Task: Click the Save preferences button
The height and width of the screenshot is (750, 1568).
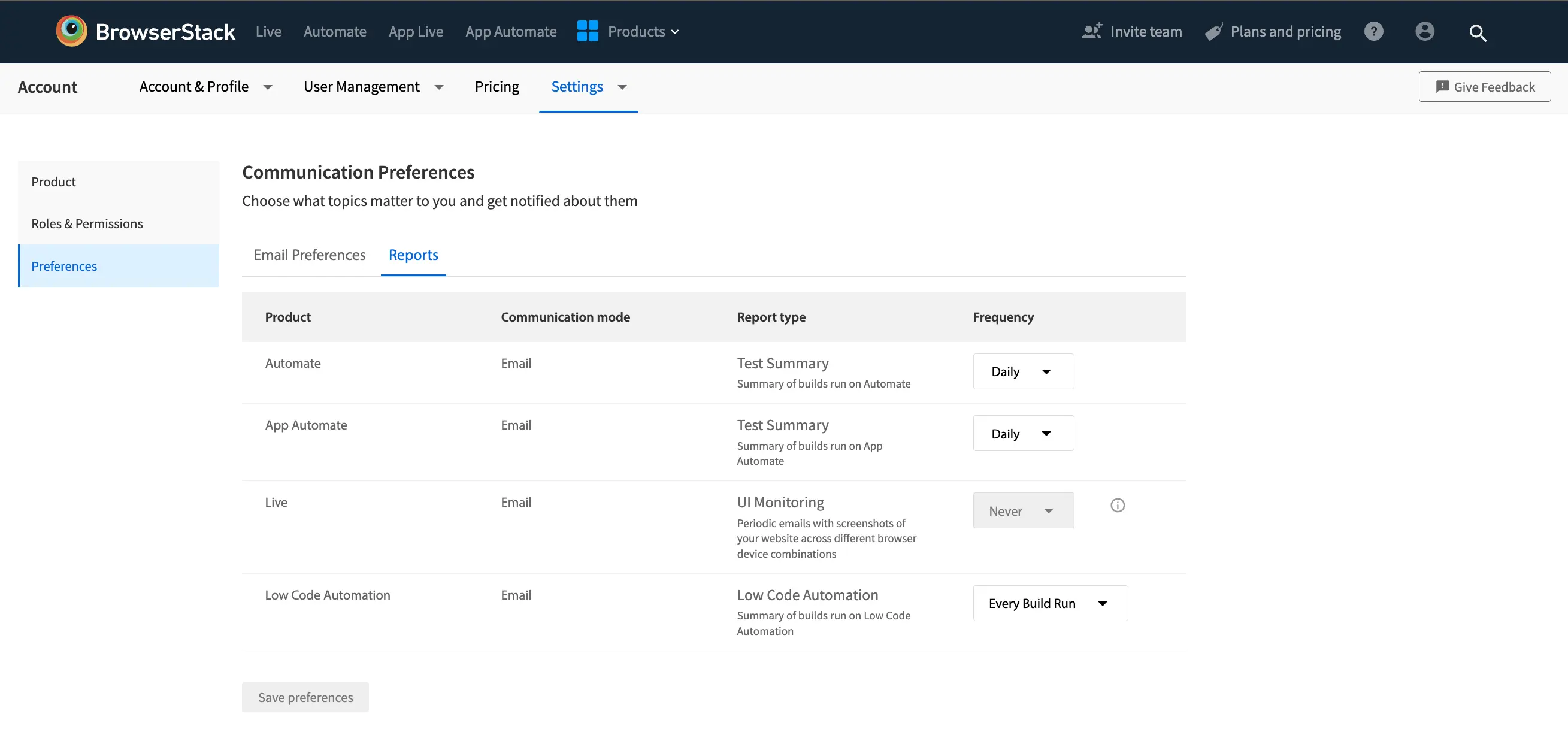Action: coord(305,697)
